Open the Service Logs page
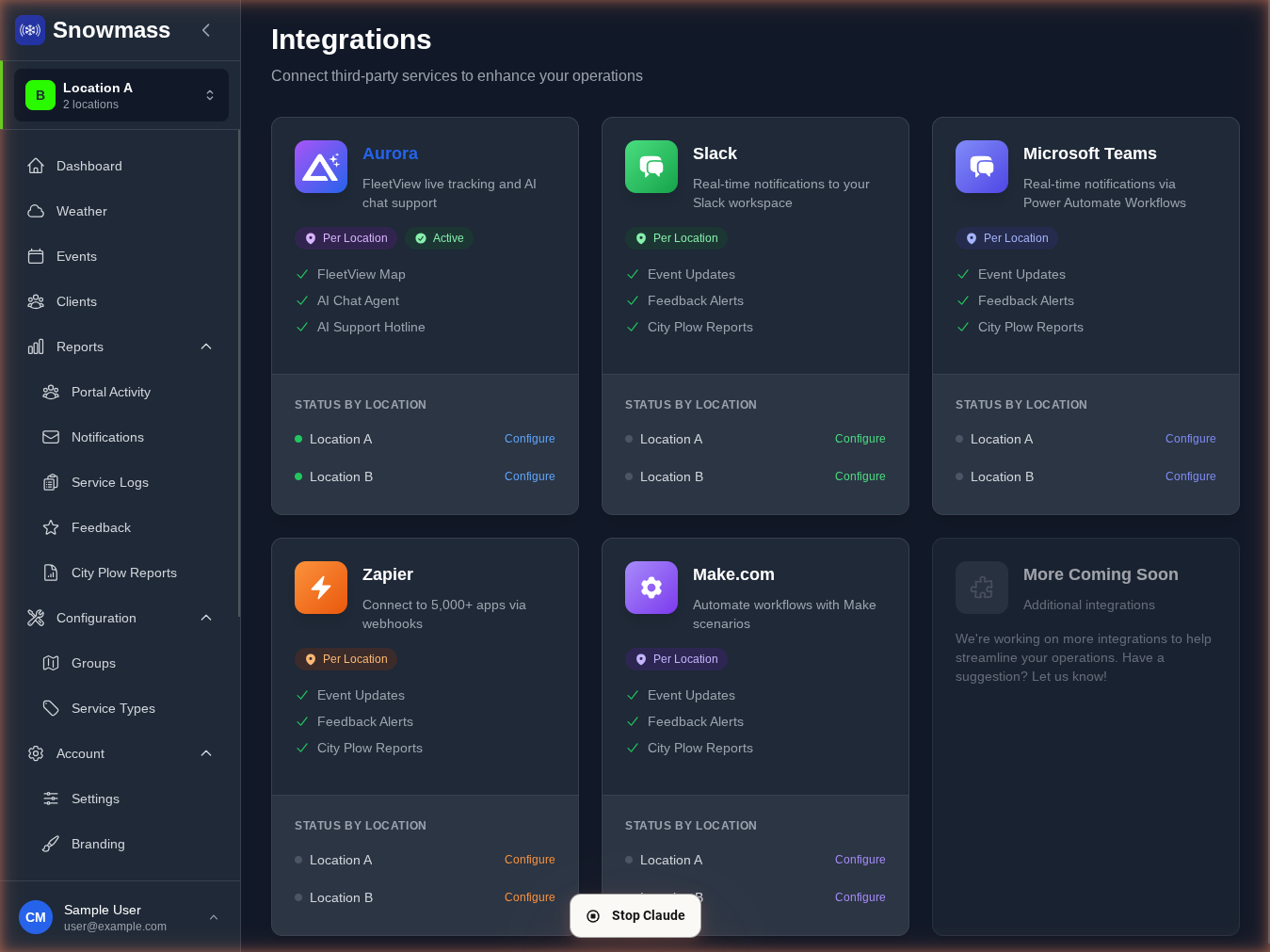Screen dimensions: 1270x952 [109, 482]
